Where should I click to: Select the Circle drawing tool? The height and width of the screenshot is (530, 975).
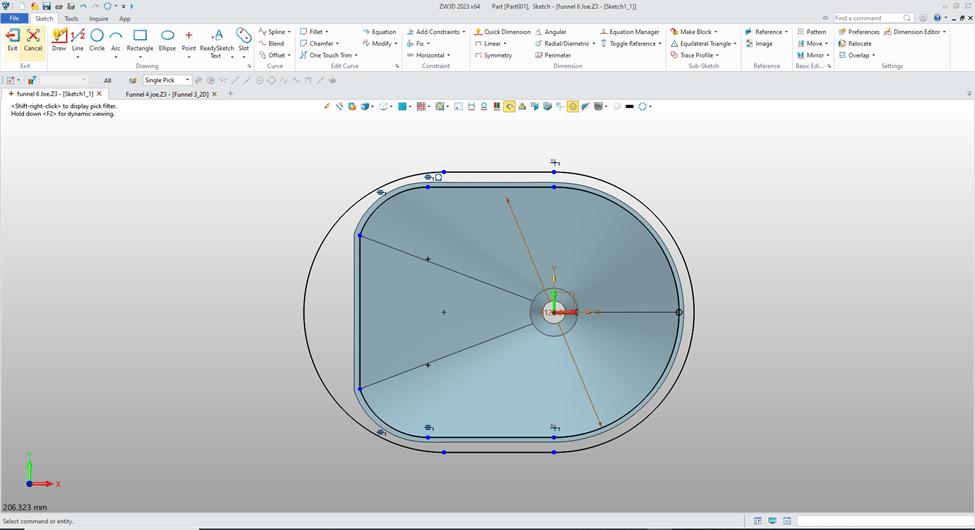[x=97, y=40]
